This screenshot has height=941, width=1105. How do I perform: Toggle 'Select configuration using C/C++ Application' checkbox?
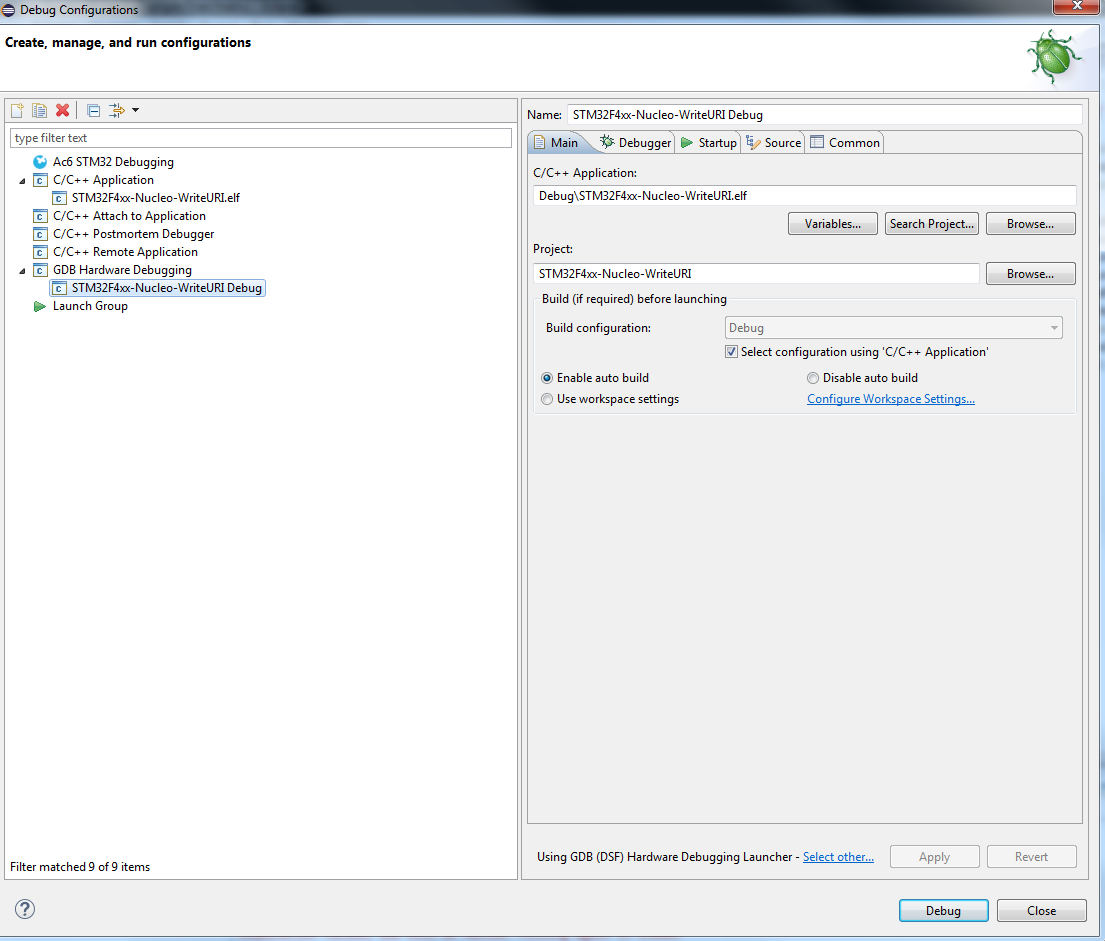click(731, 352)
